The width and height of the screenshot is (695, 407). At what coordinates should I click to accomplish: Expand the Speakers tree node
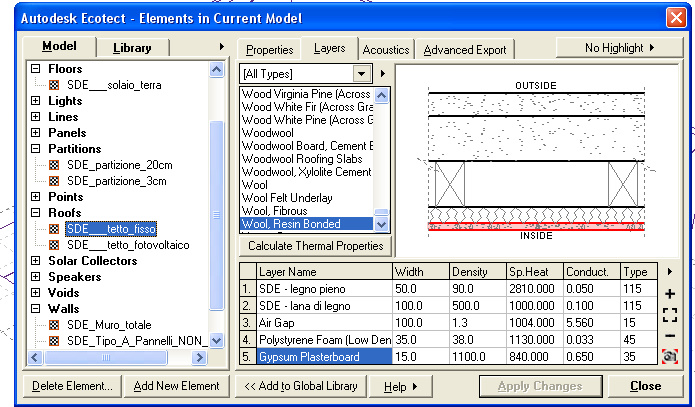click(x=35, y=277)
